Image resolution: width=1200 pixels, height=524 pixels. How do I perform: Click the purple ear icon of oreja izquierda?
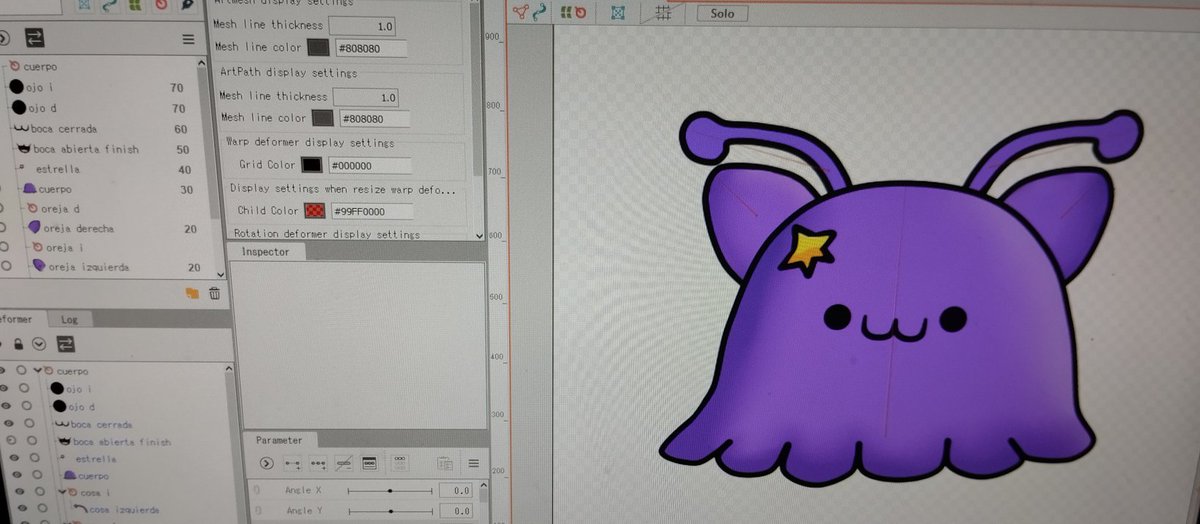[x=39, y=266]
